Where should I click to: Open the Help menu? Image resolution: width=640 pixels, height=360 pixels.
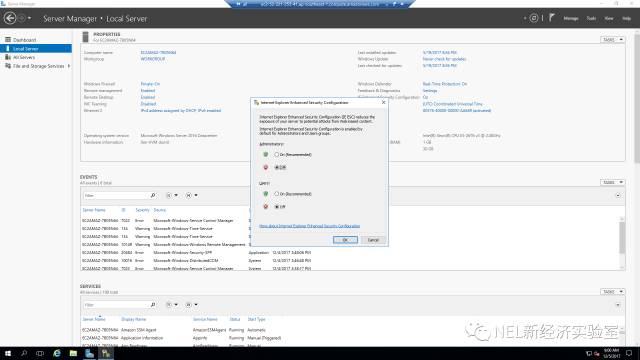(626, 18)
